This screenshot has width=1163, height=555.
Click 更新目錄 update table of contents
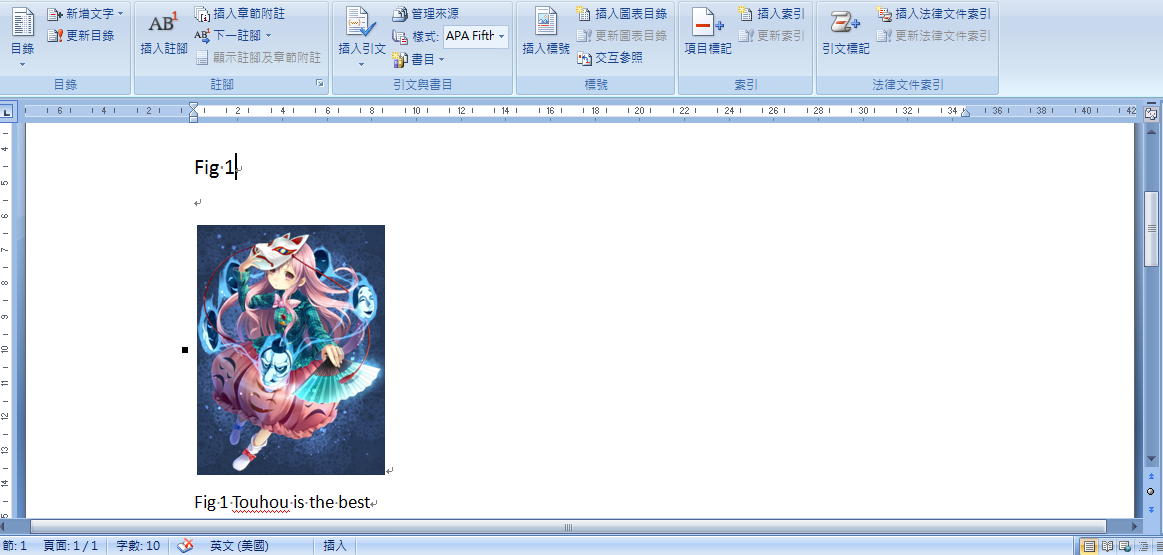coord(80,35)
